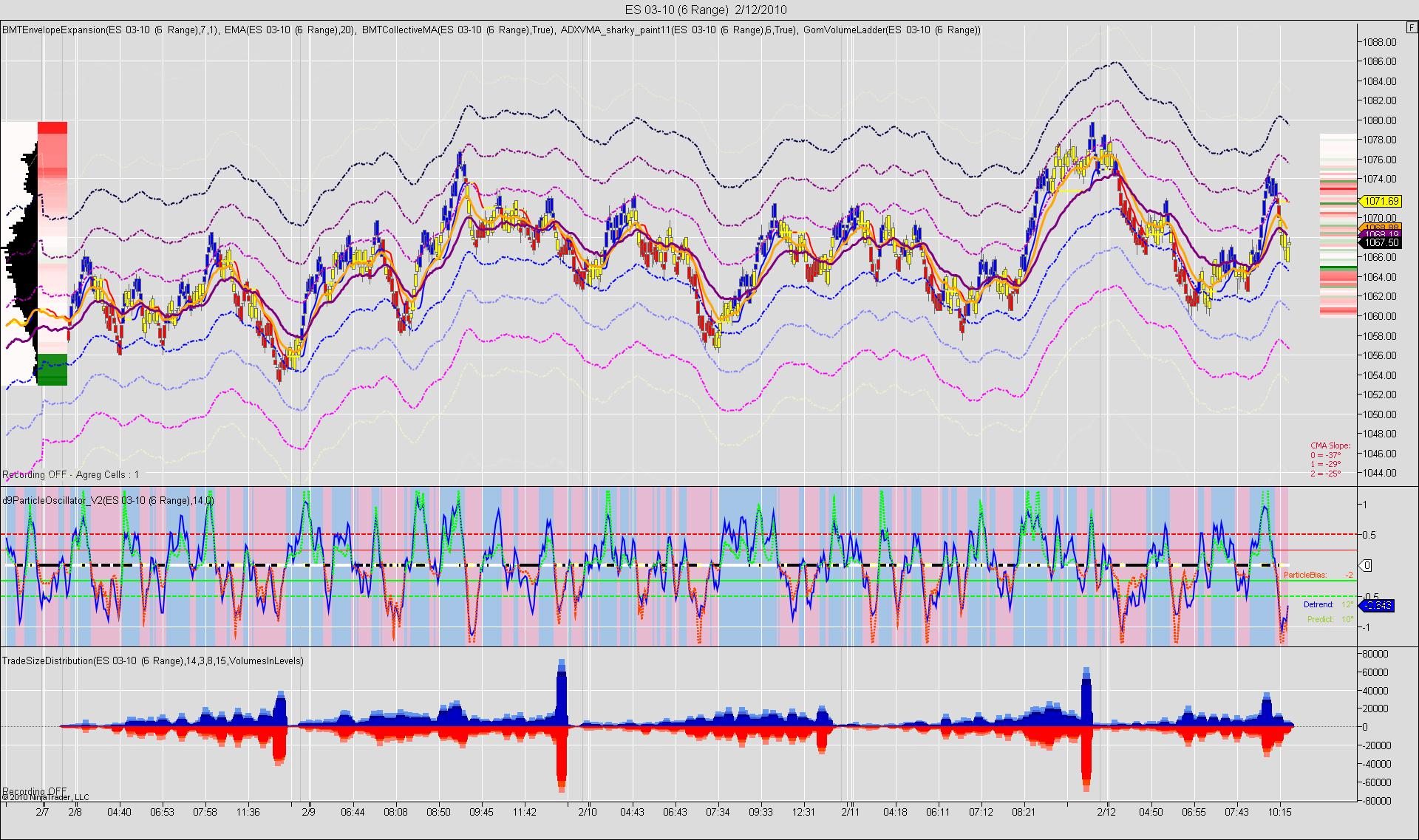Click the 12:31 time axis label
The height and width of the screenshot is (840, 1419).
click(x=803, y=812)
